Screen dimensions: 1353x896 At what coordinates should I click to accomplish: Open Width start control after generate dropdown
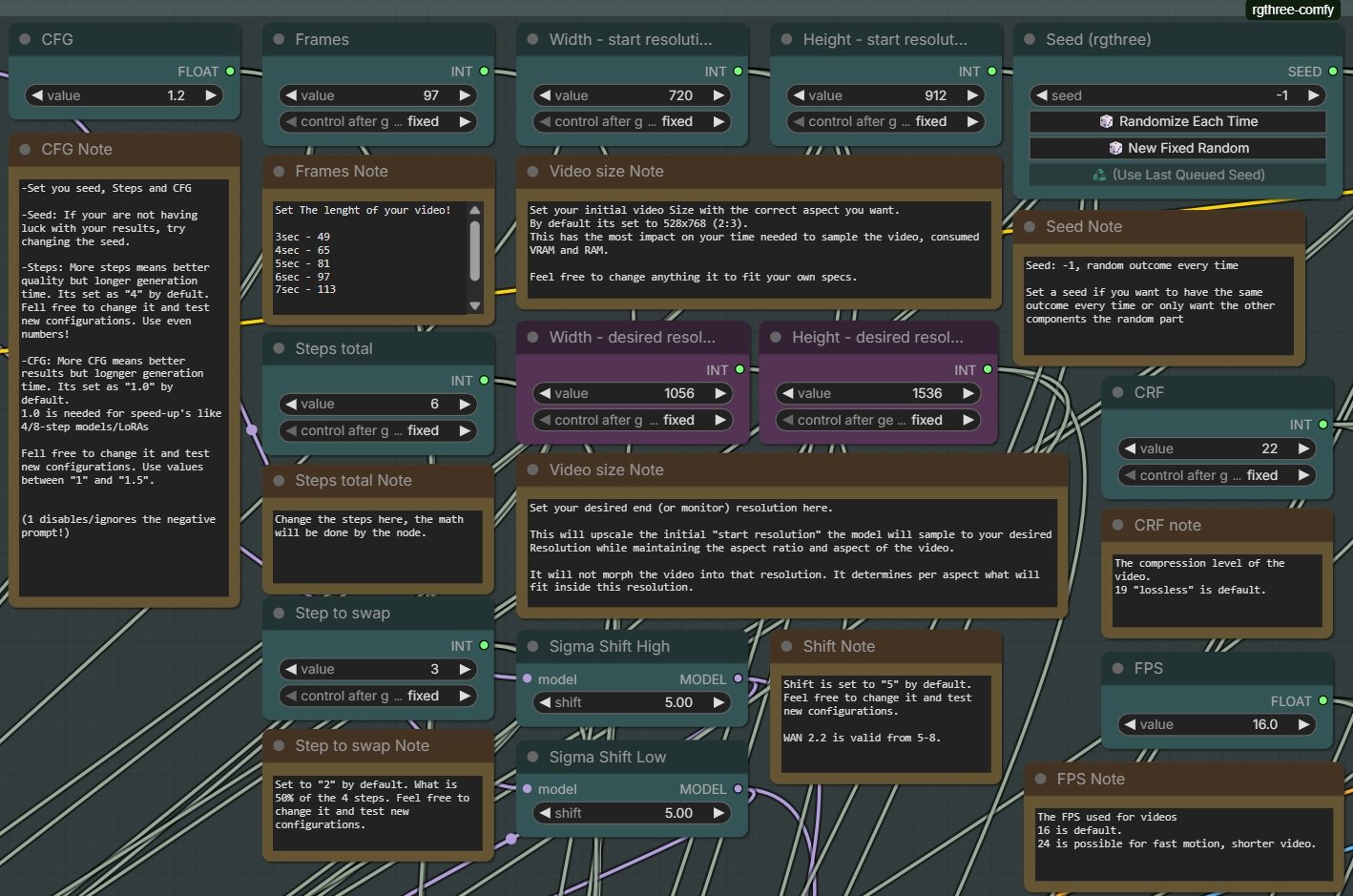point(632,121)
